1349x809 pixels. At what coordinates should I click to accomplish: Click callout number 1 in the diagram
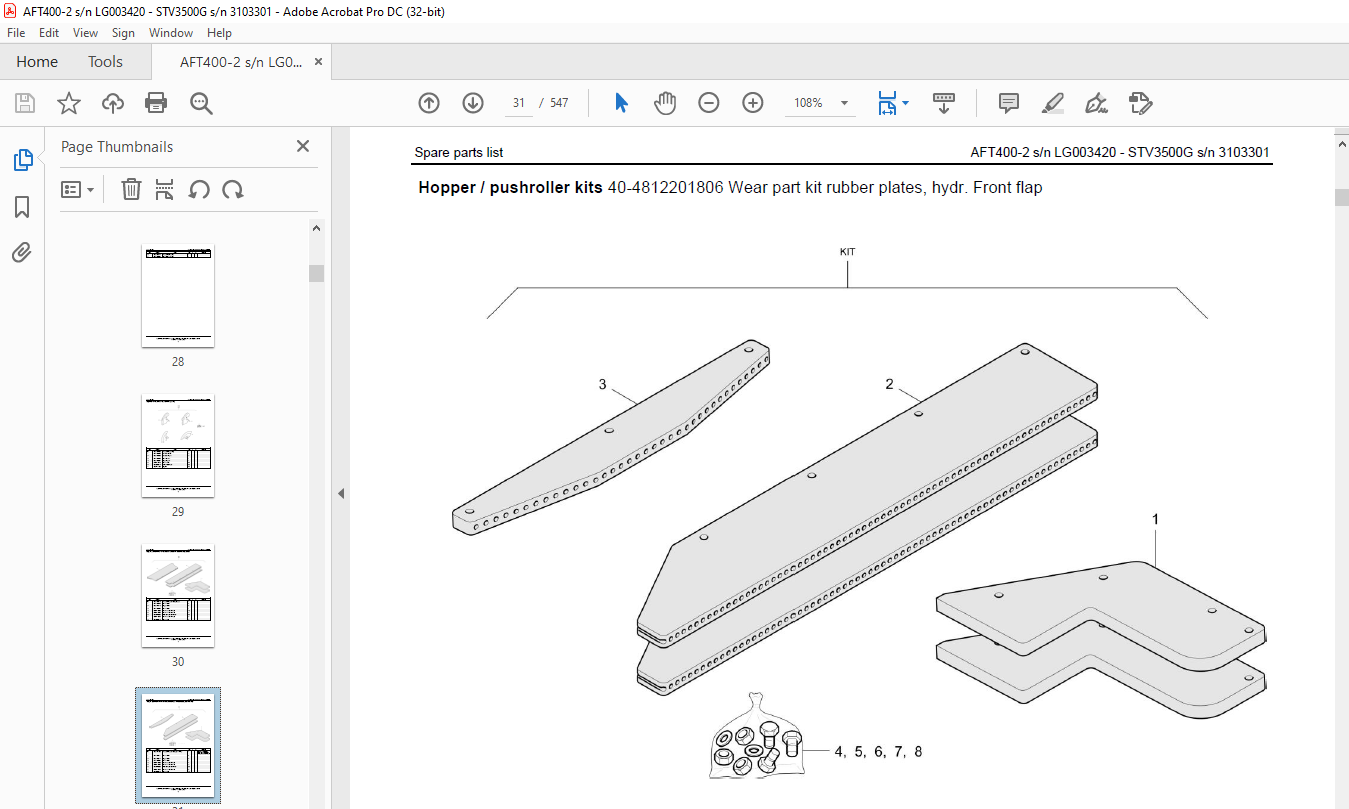pyautogui.click(x=1155, y=519)
